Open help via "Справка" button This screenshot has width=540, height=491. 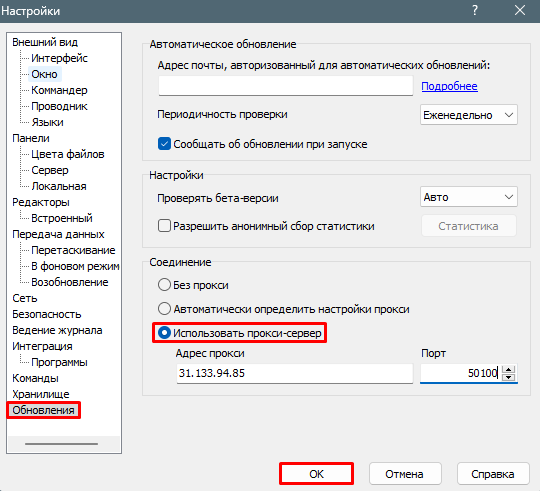[493, 474]
